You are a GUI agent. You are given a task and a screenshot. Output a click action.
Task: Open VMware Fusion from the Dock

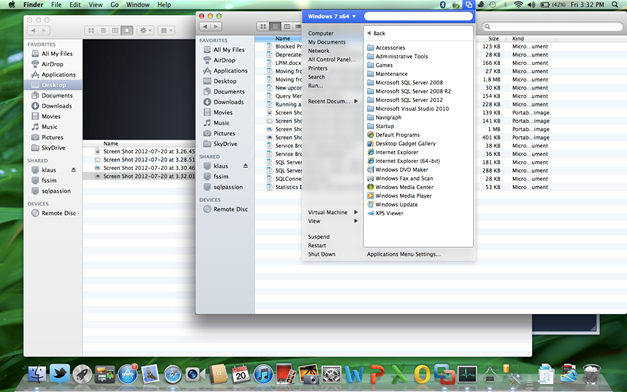[x=444, y=374]
